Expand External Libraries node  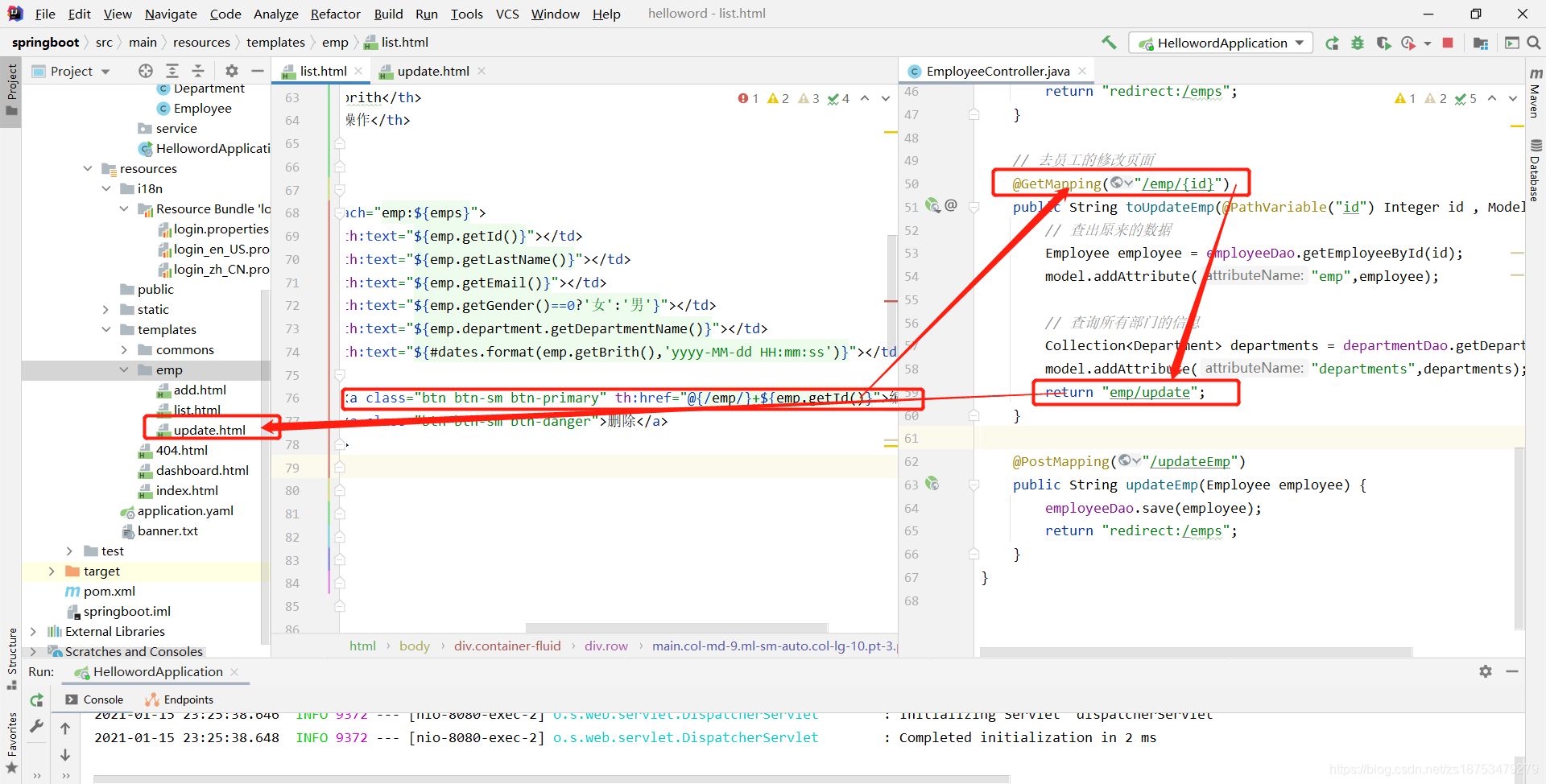pos(33,631)
